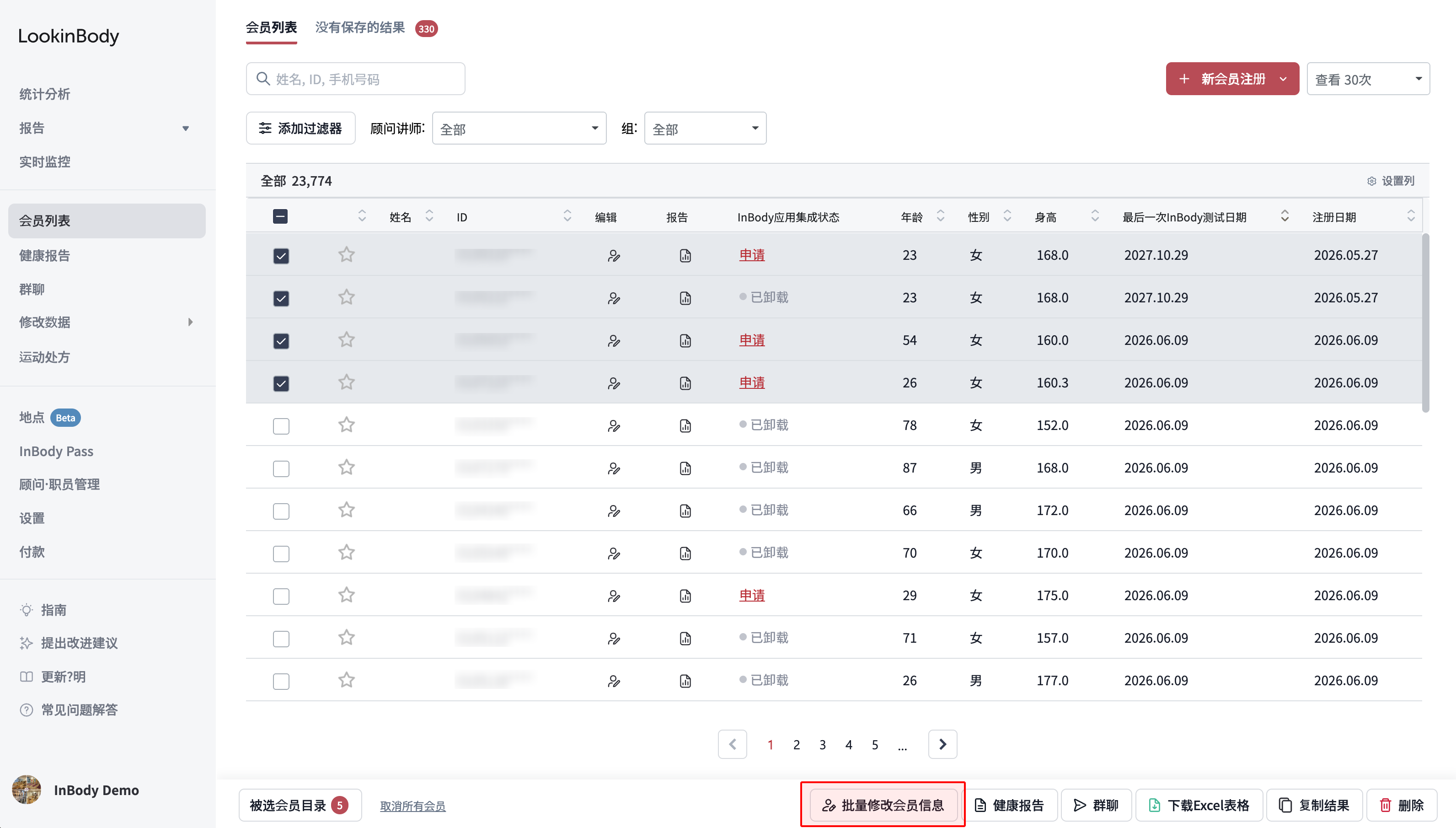The width and height of the screenshot is (1456, 828).
Task: Sort by 年龄 column arrows
Action: tap(941, 217)
